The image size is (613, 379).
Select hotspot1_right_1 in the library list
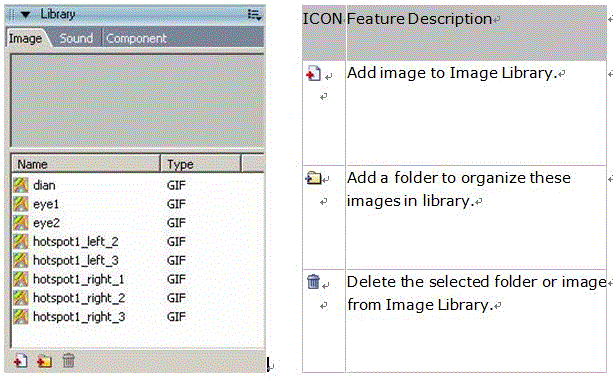137,279
